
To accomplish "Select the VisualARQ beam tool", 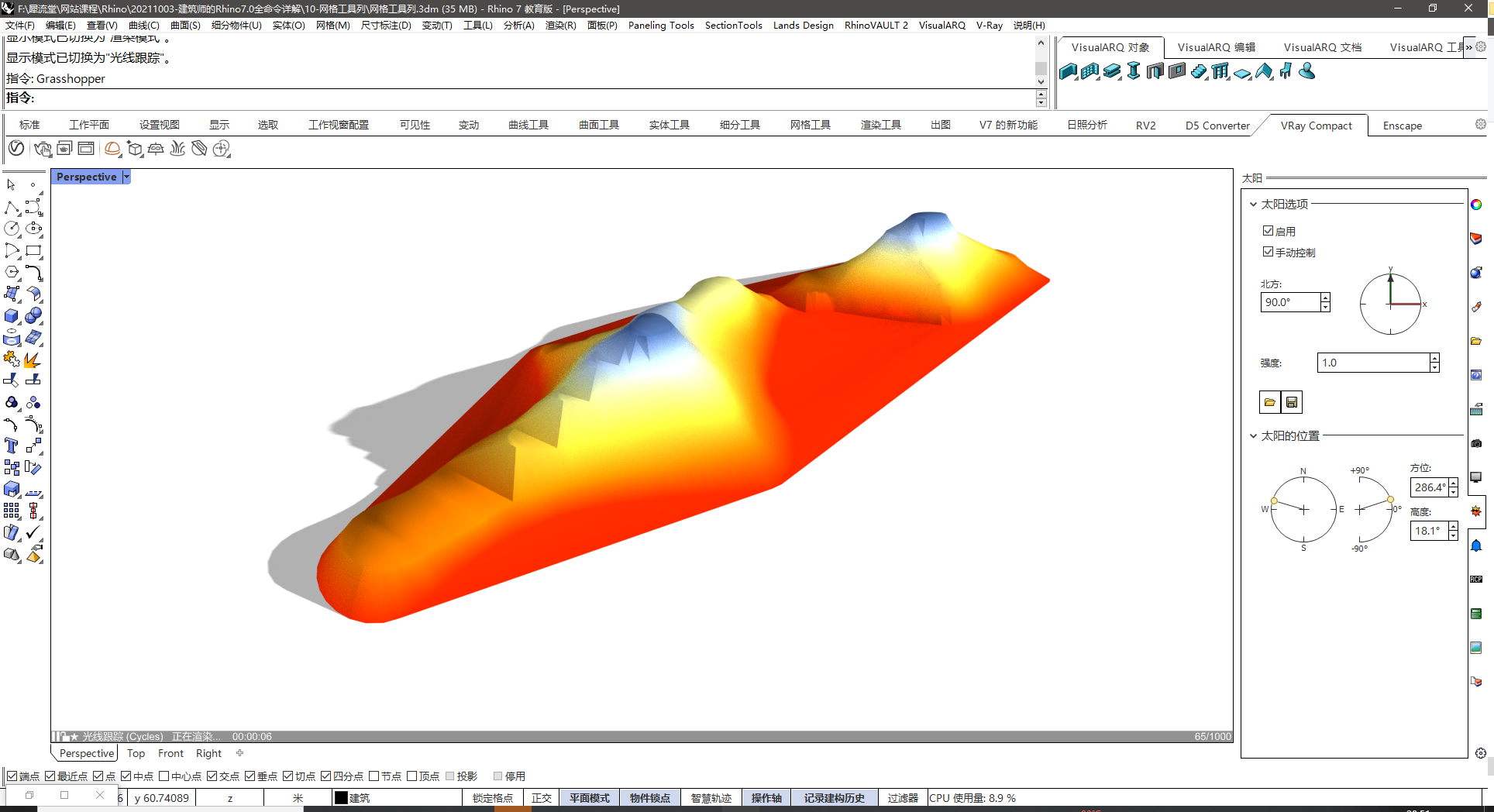I will click(x=1112, y=71).
